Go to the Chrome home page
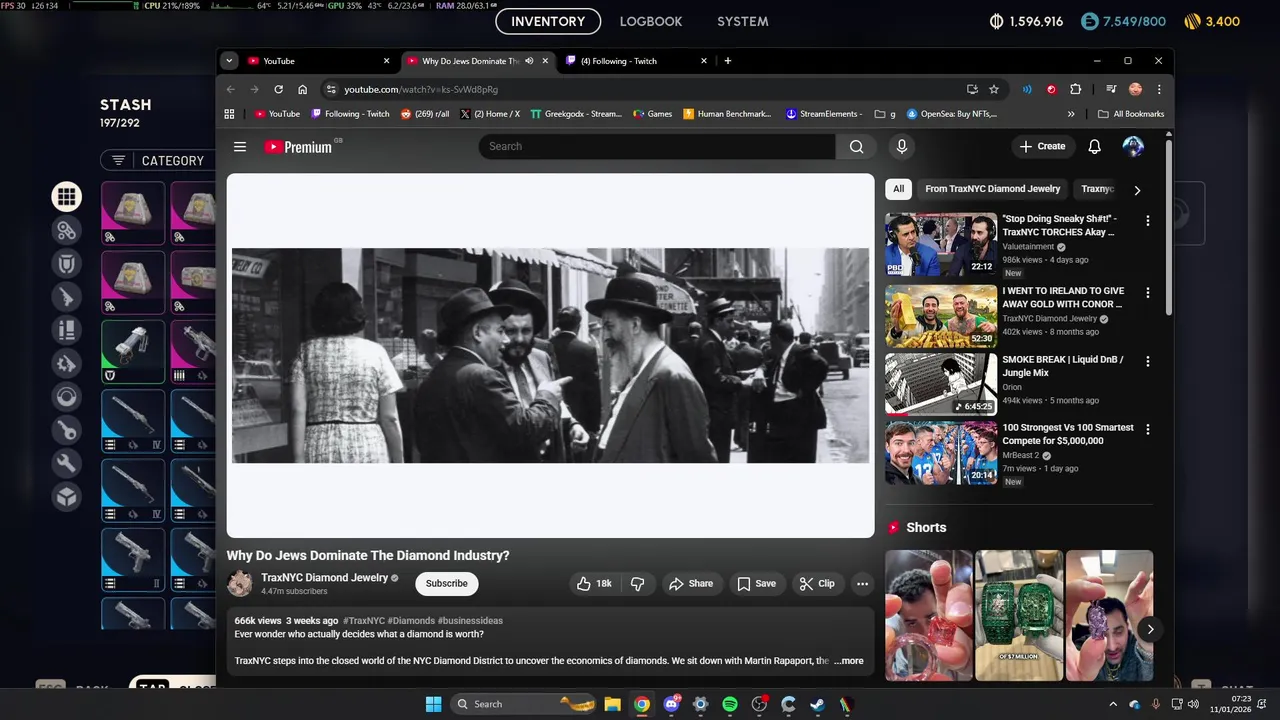Viewport: 1280px width, 720px height. click(x=302, y=89)
